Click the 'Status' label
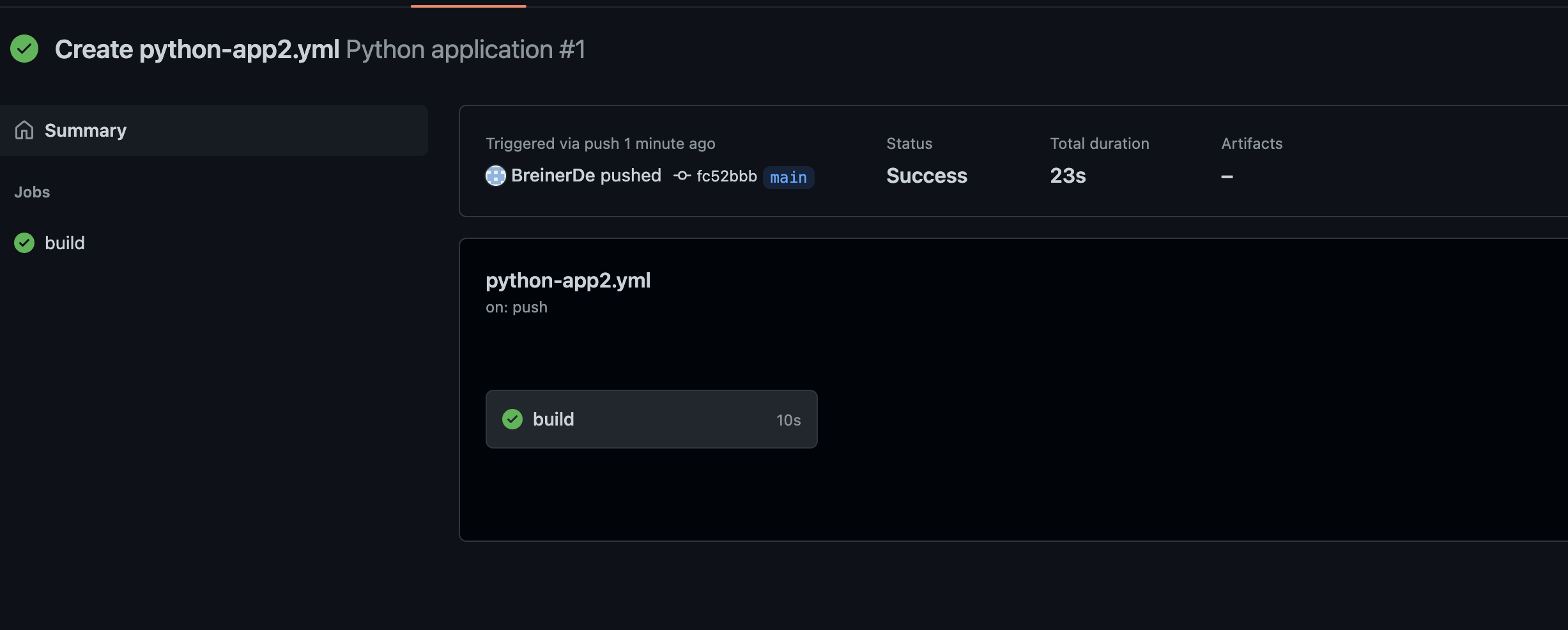 909,144
